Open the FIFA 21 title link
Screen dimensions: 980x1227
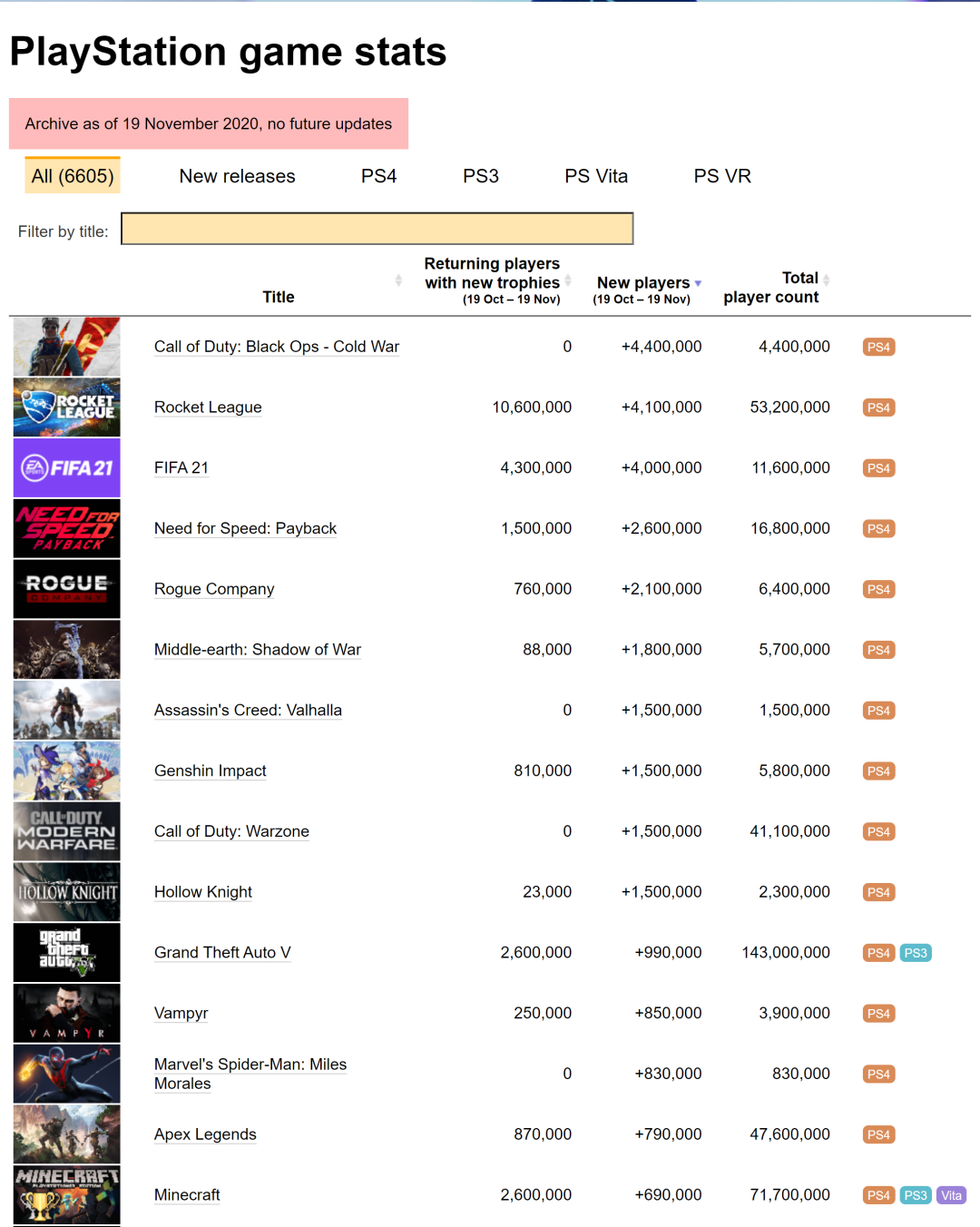point(181,468)
